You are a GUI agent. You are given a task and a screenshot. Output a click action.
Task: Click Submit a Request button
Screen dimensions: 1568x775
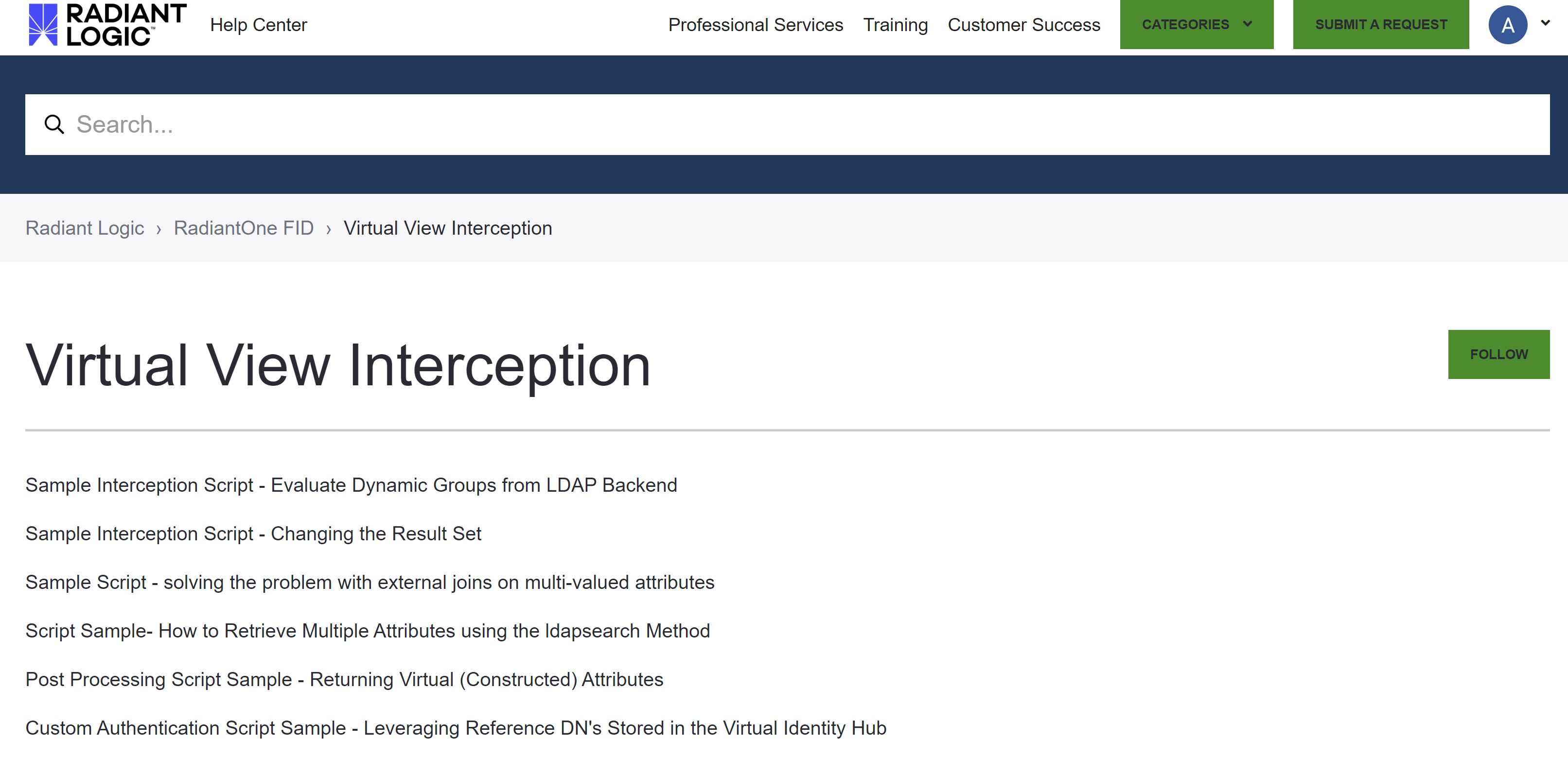tap(1380, 24)
